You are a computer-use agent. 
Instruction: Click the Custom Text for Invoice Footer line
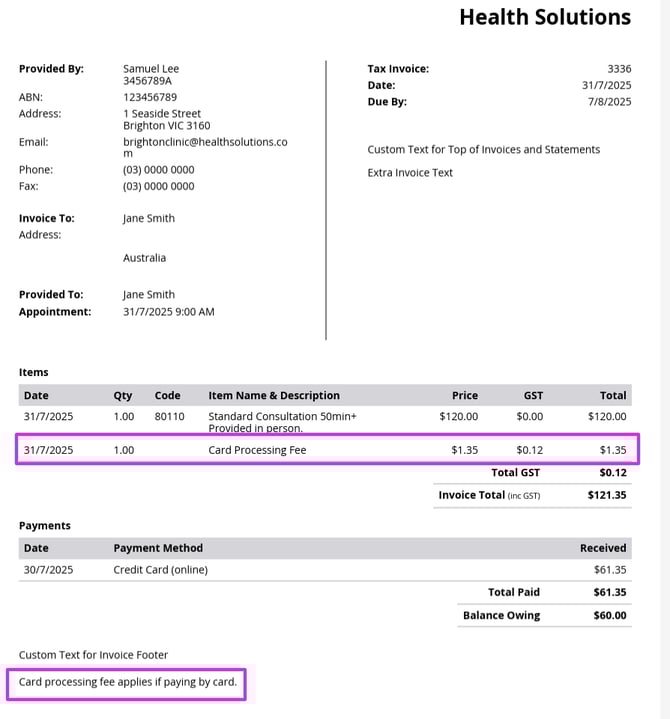[x=93, y=655]
